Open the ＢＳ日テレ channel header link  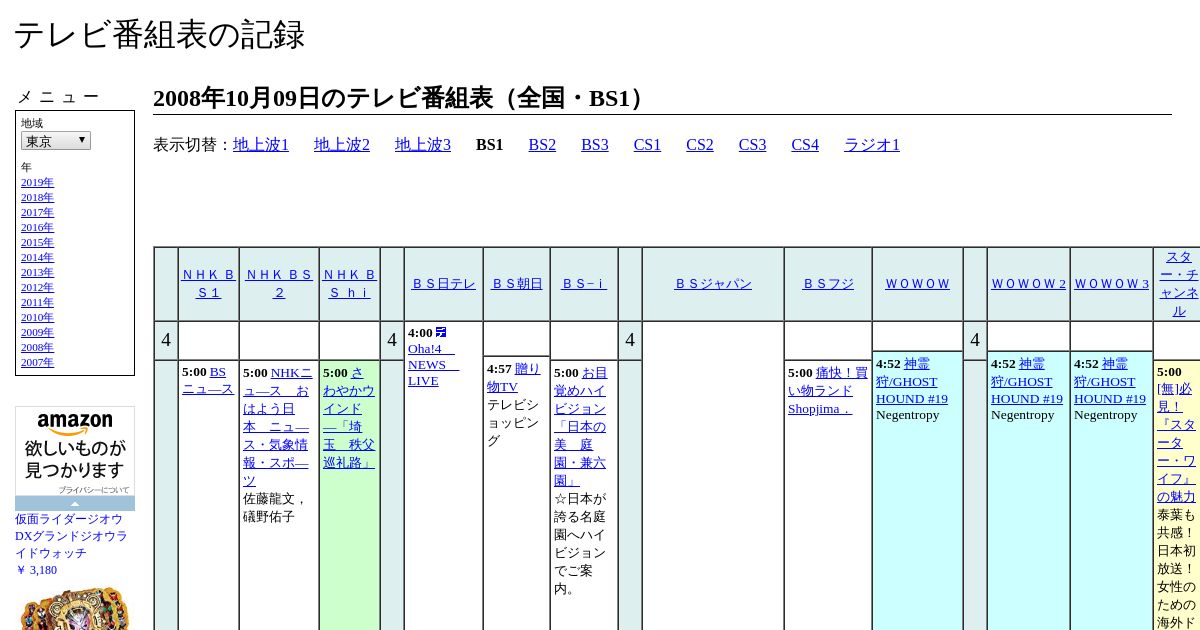444,284
